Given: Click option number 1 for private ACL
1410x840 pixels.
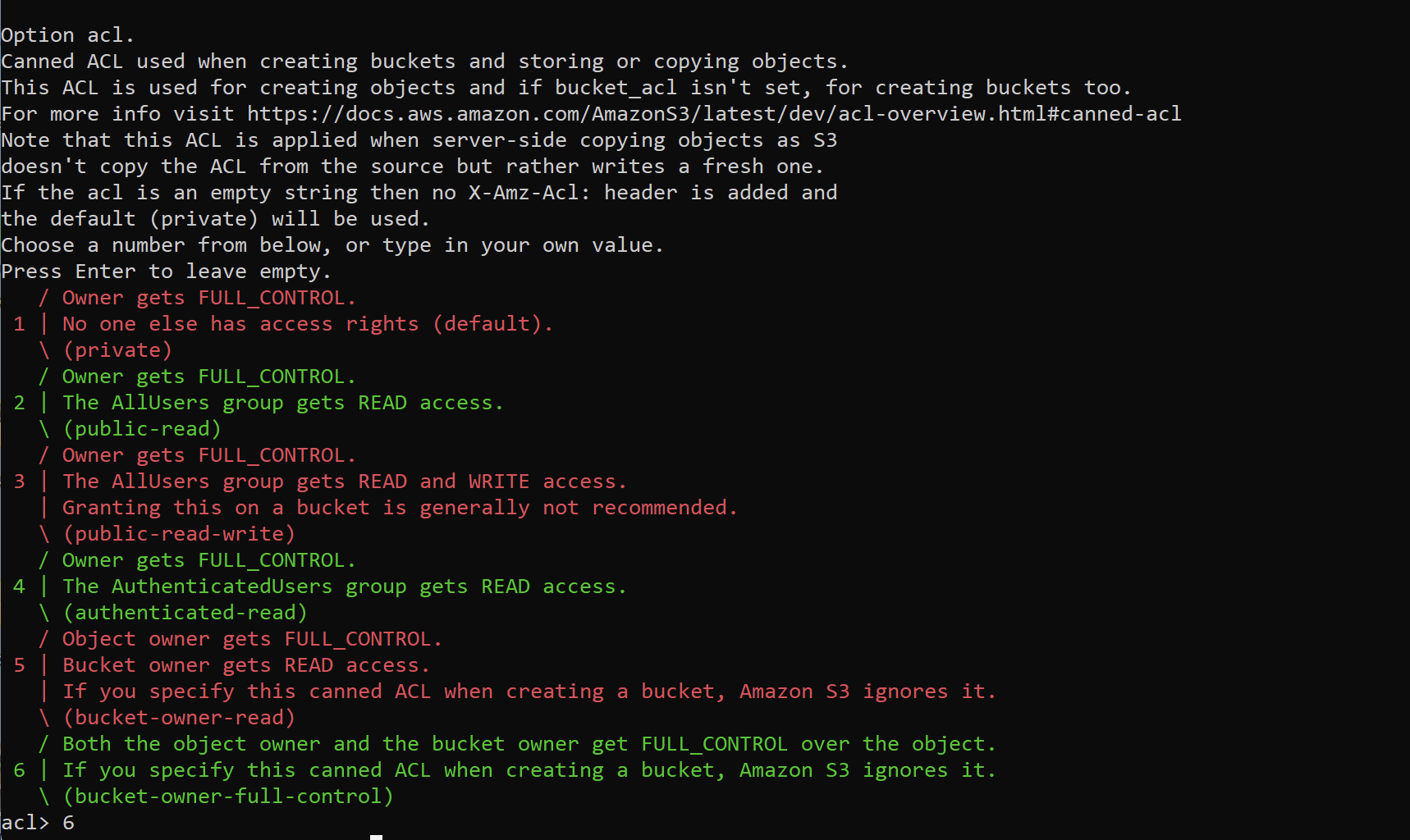Looking at the screenshot, I should 19,324.
